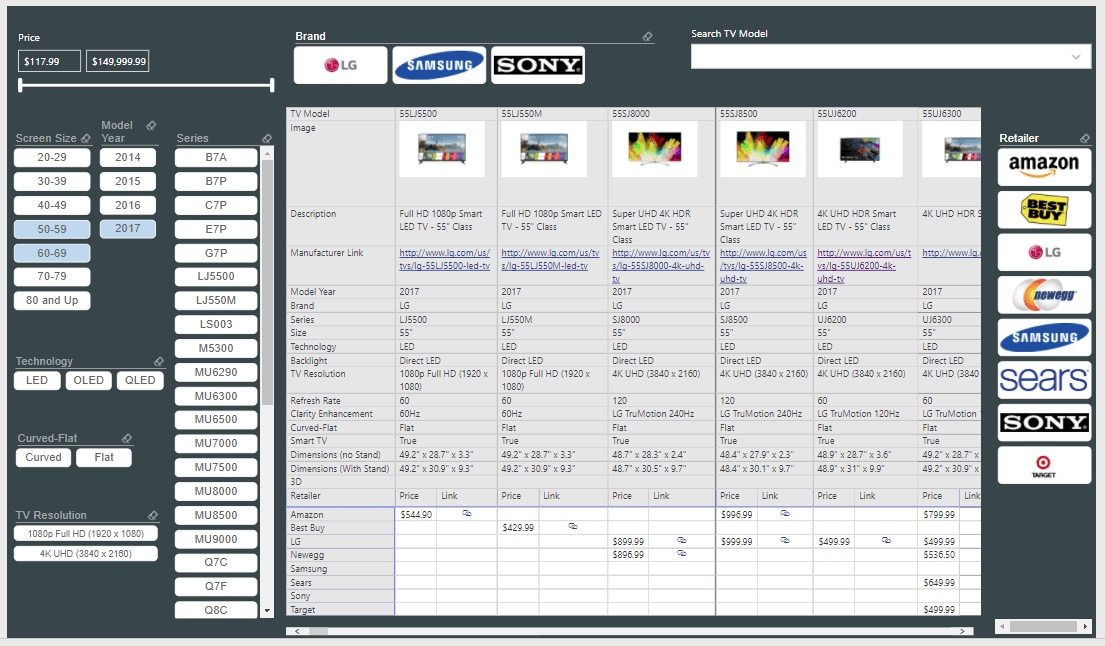Screen dimensions: 1105x646
Task: Toggle the 40-49 screen size filter
Action: [x=52, y=205]
